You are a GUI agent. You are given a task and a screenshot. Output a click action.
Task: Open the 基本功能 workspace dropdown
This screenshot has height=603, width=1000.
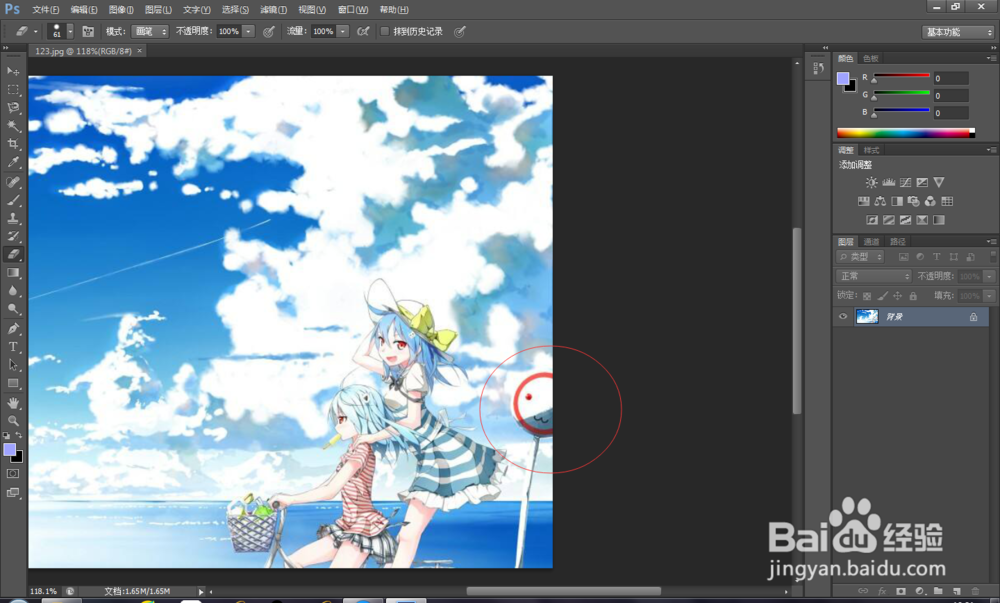tap(959, 32)
